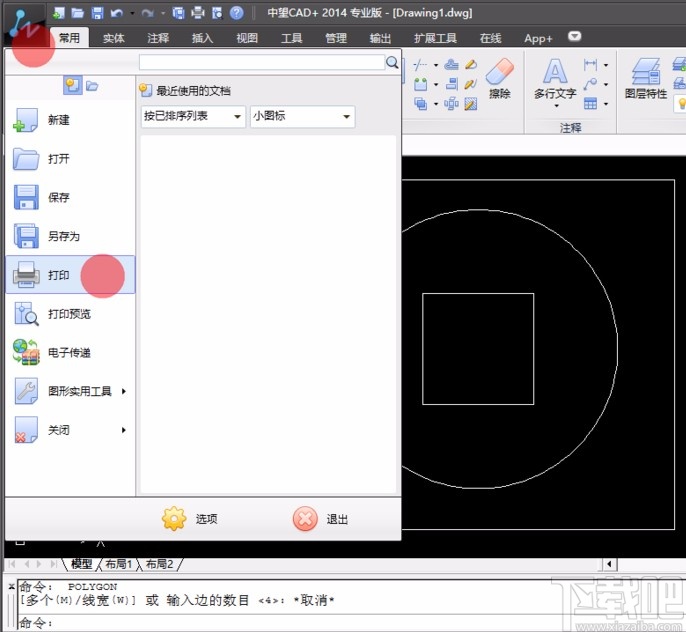The width and height of the screenshot is (686, 632).
Task: Select the overlapping squares copy tool
Action: (x=420, y=104)
